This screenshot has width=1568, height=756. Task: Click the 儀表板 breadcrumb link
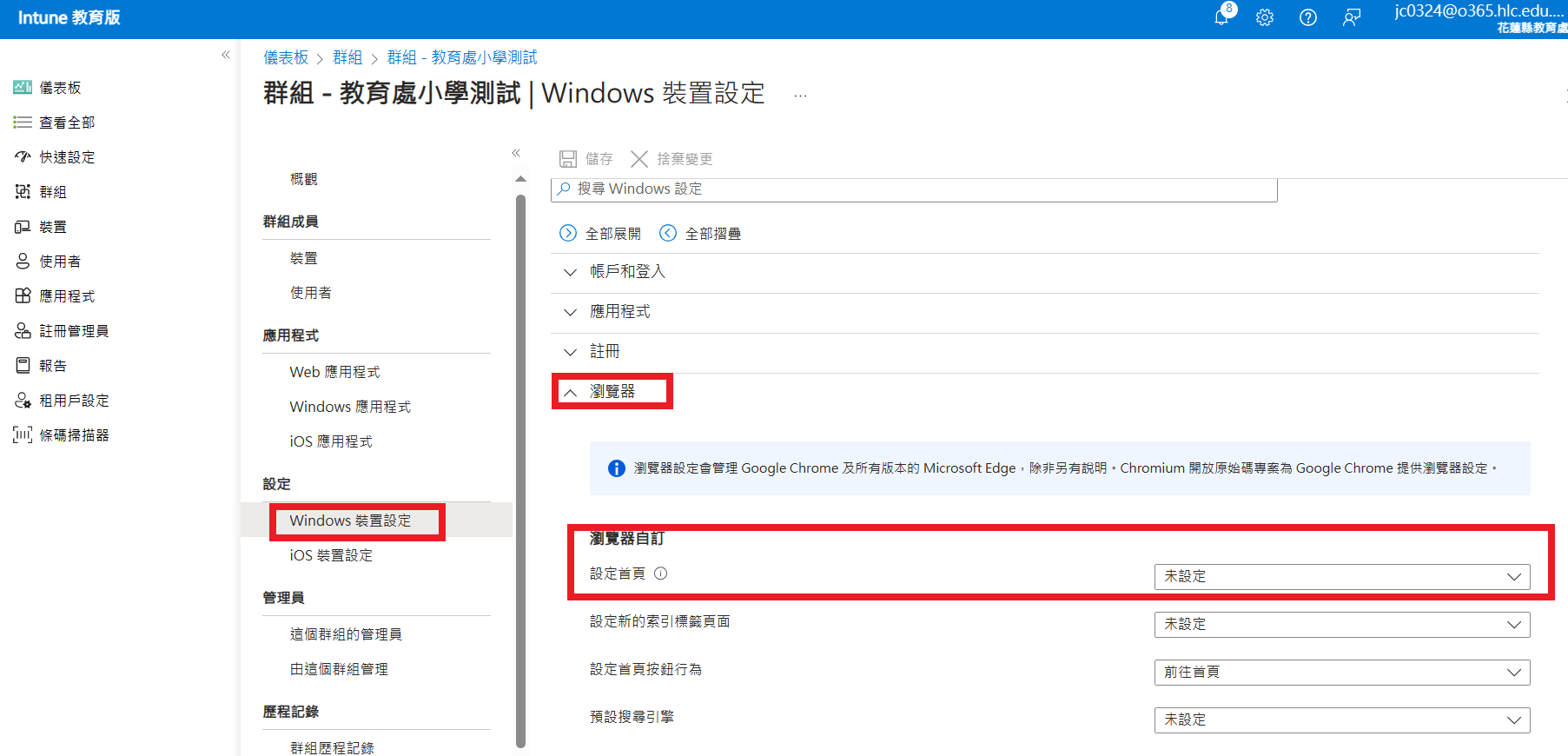(x=286, y=57)
